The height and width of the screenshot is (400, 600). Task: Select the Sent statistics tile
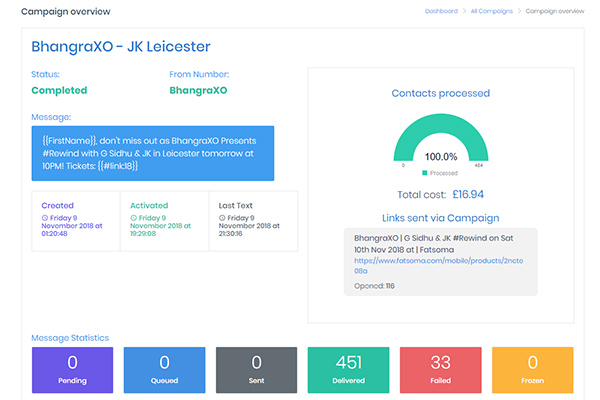click(x=256, y=369)
